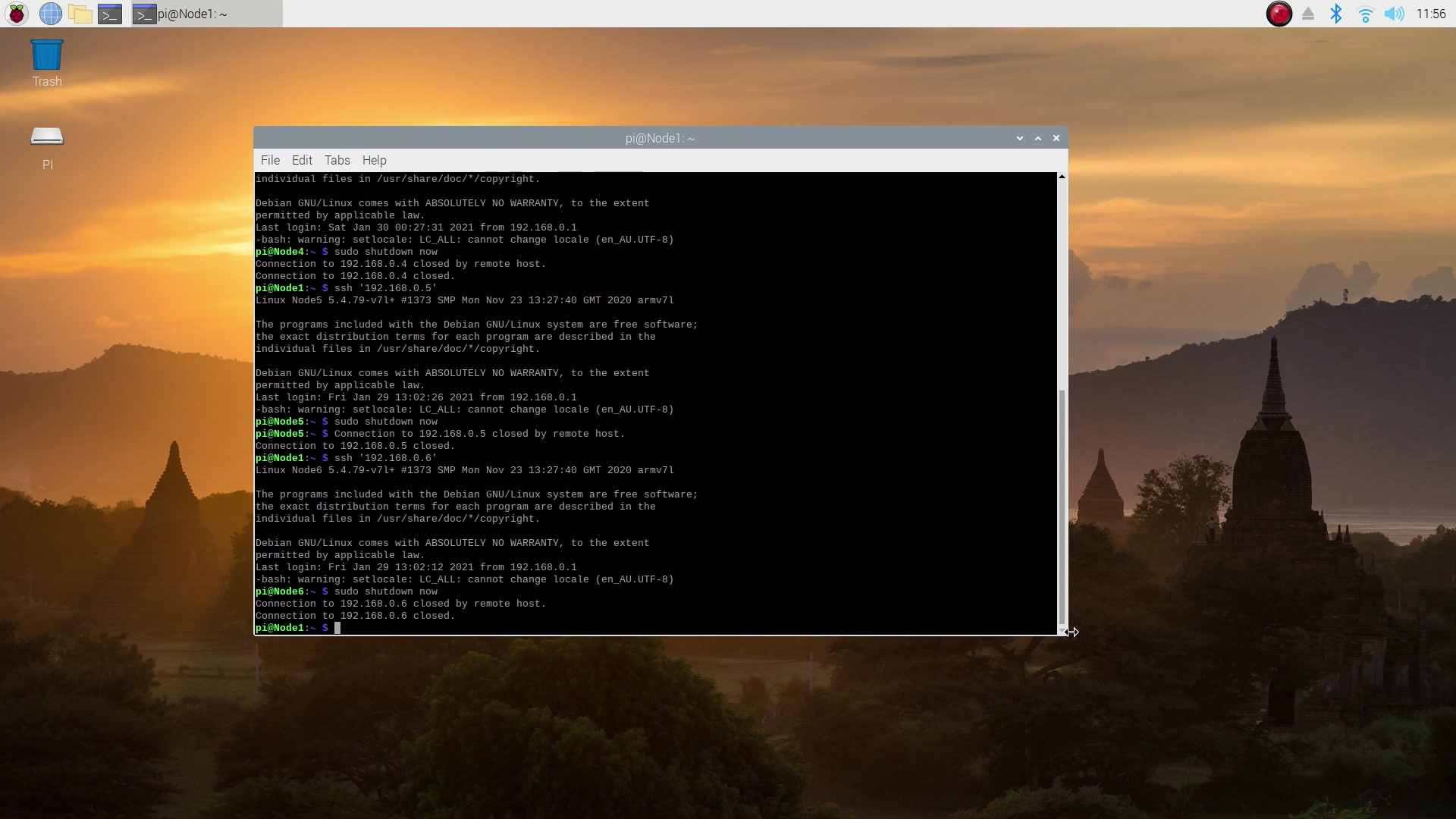Launch the web browser globe icon
The image size is (1456, 819).
coord(50,14)
